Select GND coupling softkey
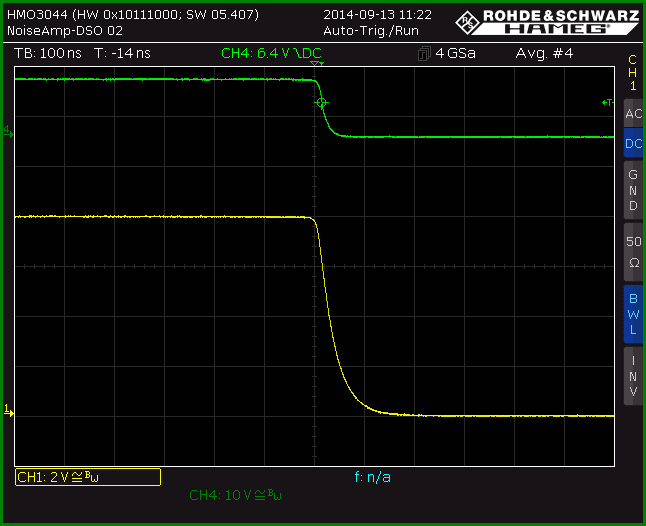646x526 pixels. [x=633, y=190]
